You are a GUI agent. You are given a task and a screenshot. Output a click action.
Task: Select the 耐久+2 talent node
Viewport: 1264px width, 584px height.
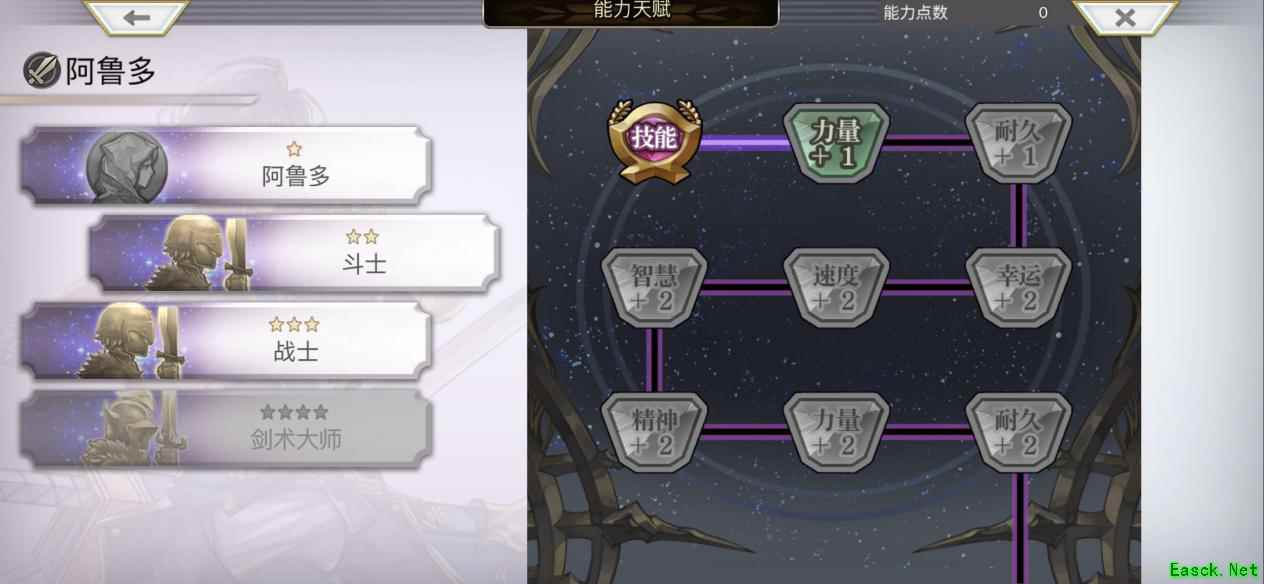click(1019, 432)
